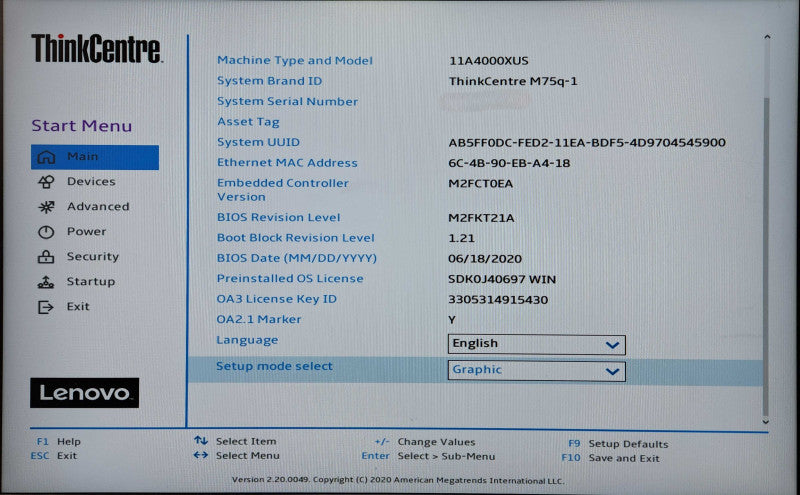Click Enter Select Sub-Menu hint

point(428,456)
